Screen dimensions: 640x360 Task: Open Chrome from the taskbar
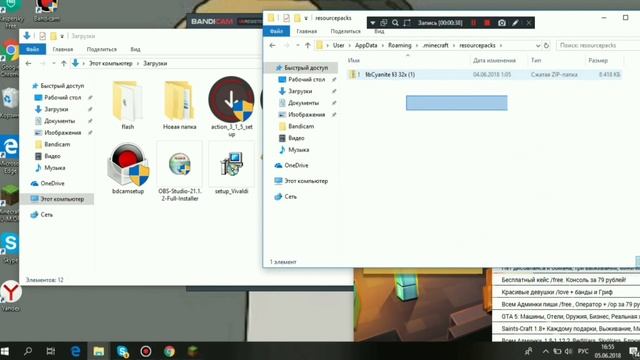[x=169, y=351]
